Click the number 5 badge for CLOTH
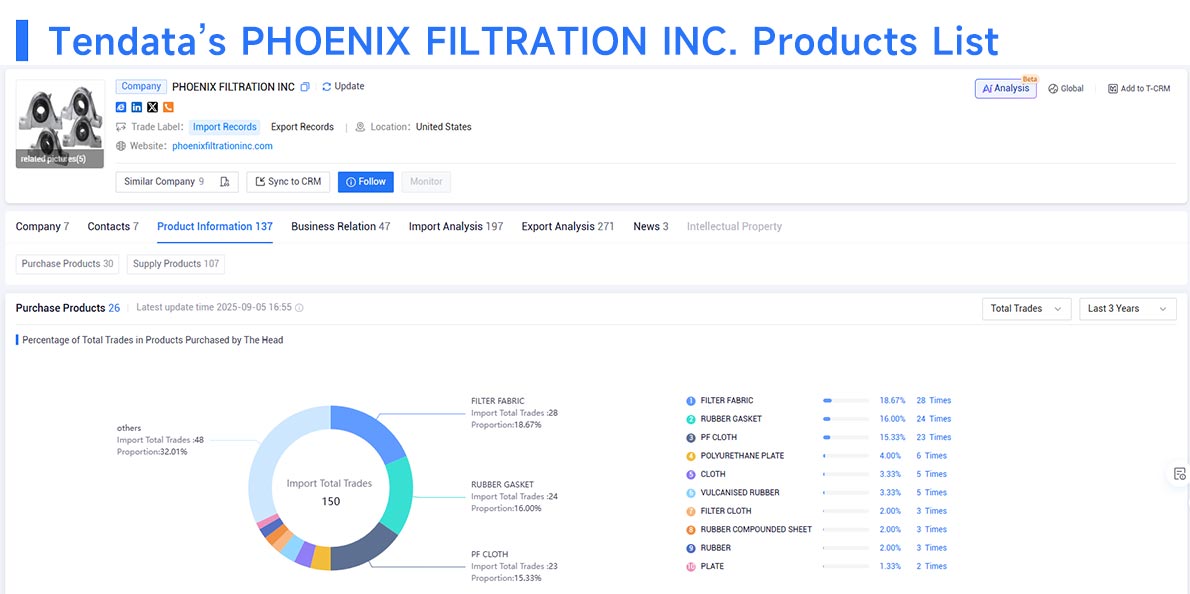The image size is (1190, 594). click(691, 474)
